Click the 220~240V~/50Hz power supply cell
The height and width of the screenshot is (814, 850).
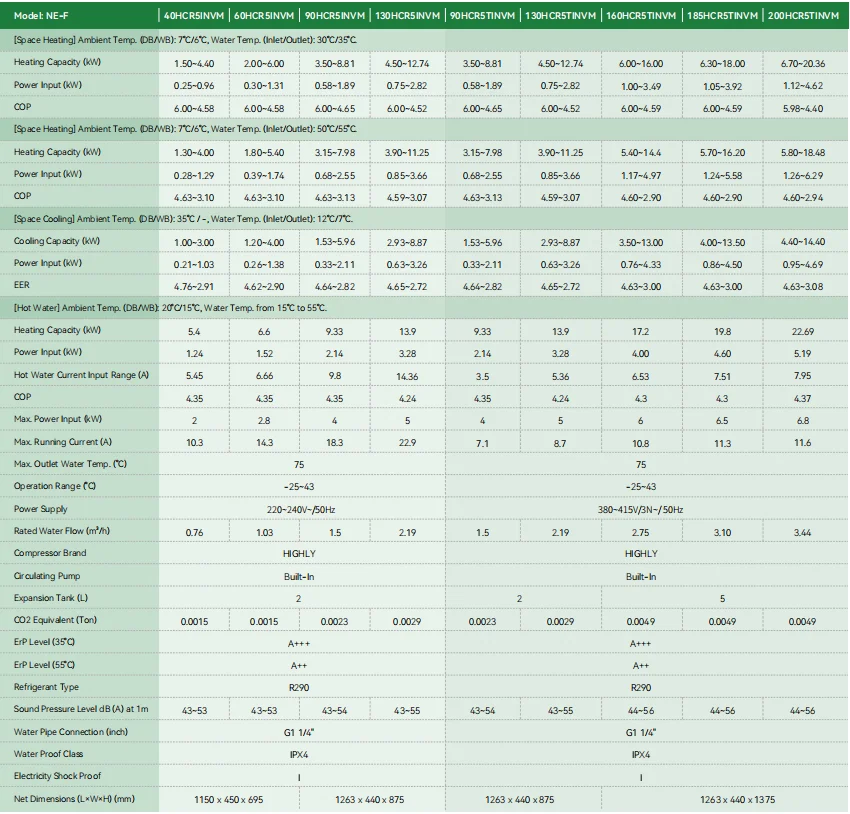[x=300, y=509]
